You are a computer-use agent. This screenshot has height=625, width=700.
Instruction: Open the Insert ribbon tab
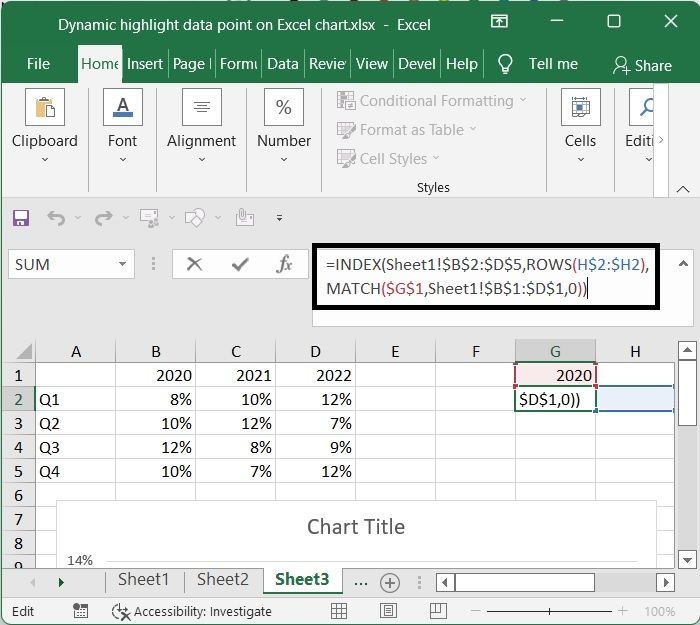145,64
